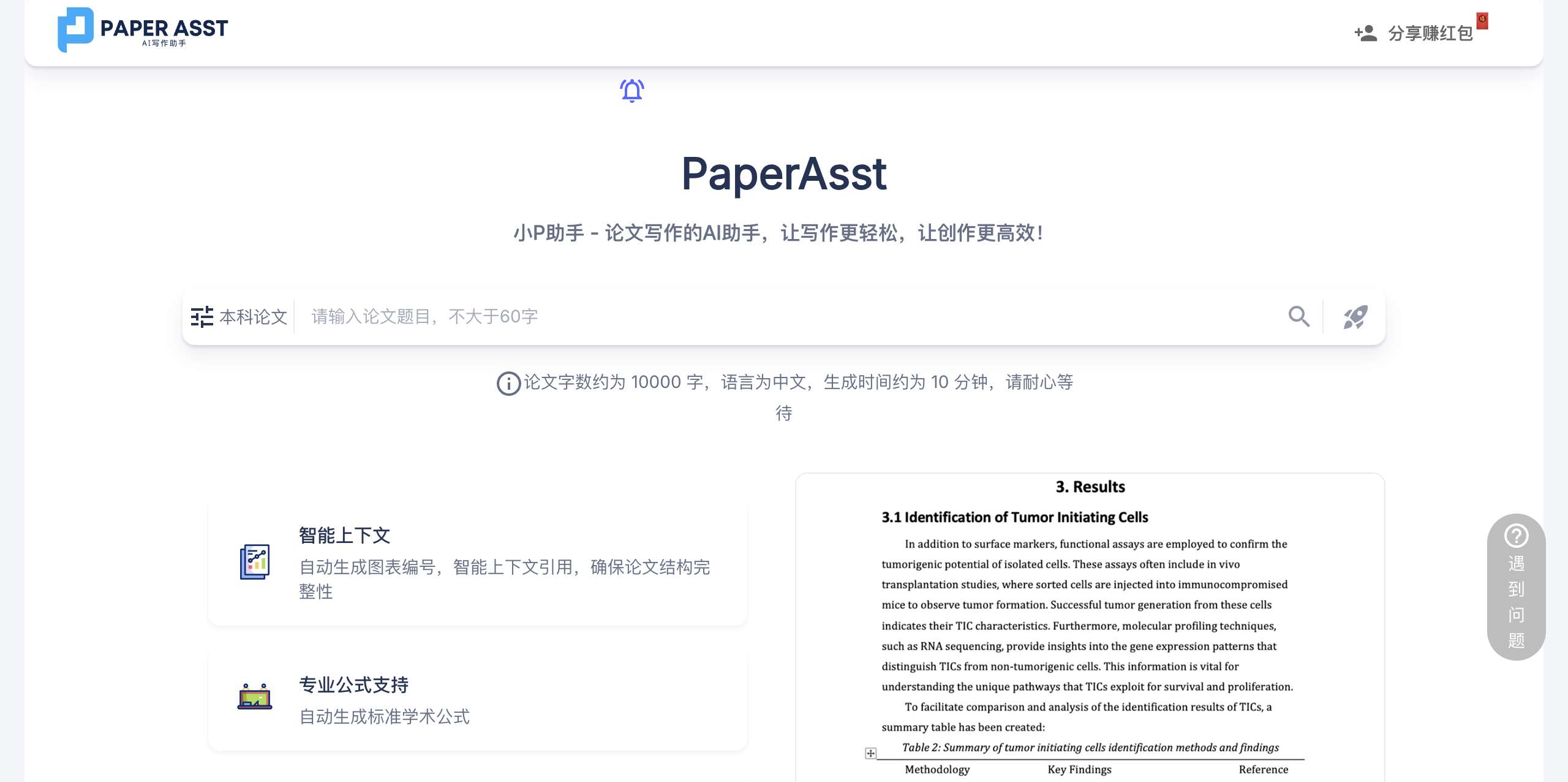The height and width of the screenshot is (782, 1568).
Task: Focus the paper title input field
Action: [790, 317]
